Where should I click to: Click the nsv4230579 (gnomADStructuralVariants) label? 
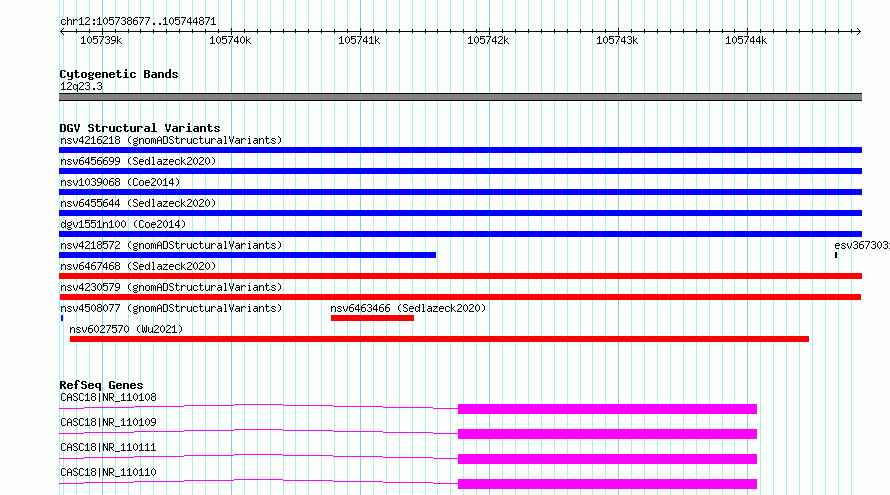(x=171, y=287)
